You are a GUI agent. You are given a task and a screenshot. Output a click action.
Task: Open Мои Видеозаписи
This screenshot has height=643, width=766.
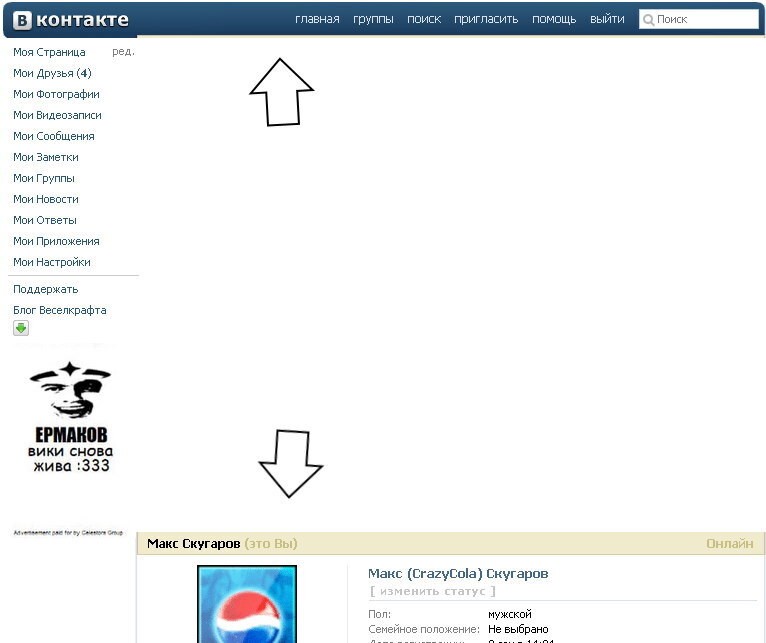[x=57, y=115]
